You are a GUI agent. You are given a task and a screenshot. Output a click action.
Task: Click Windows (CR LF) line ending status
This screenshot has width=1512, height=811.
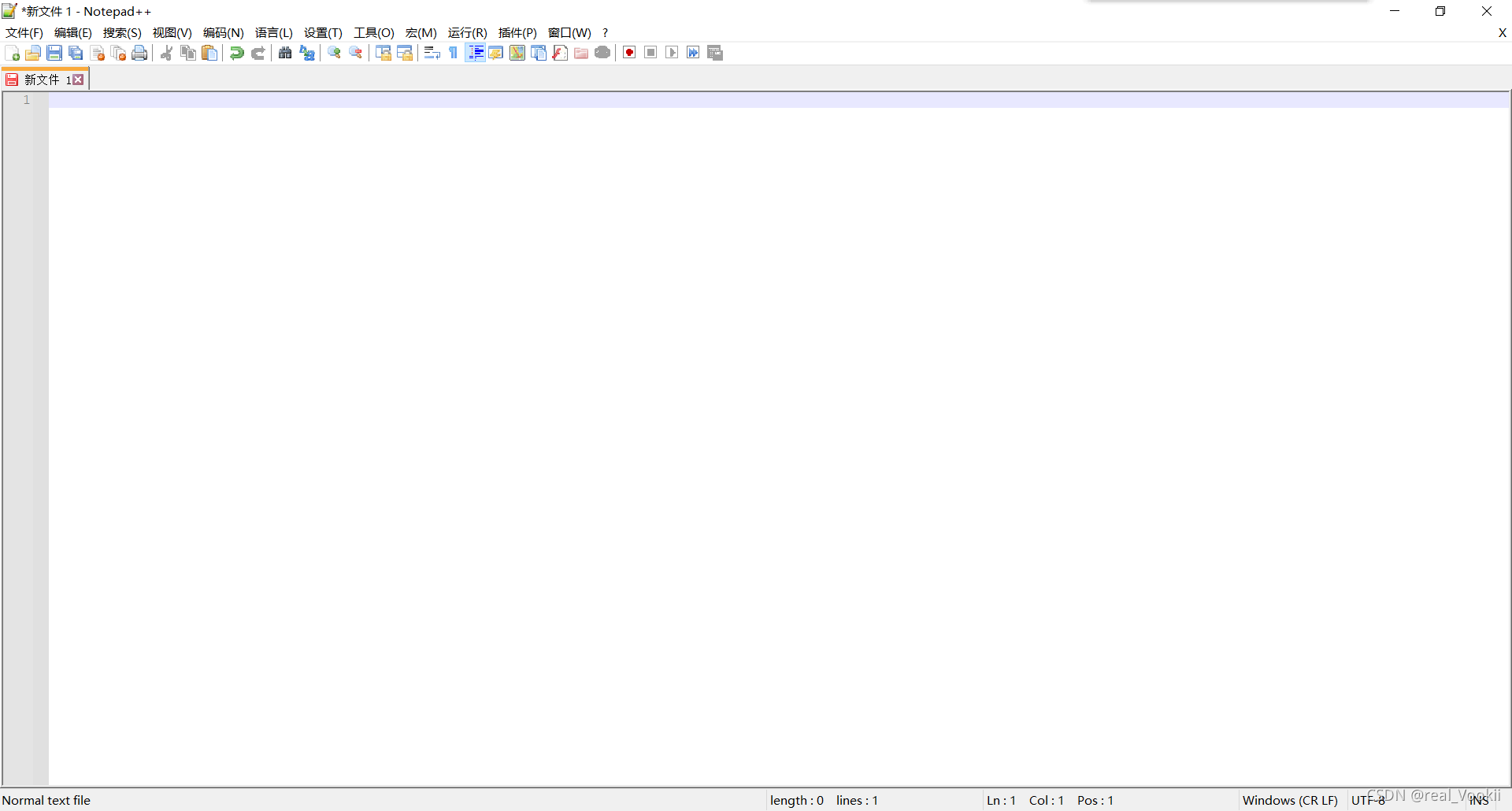coord(1290,800)
